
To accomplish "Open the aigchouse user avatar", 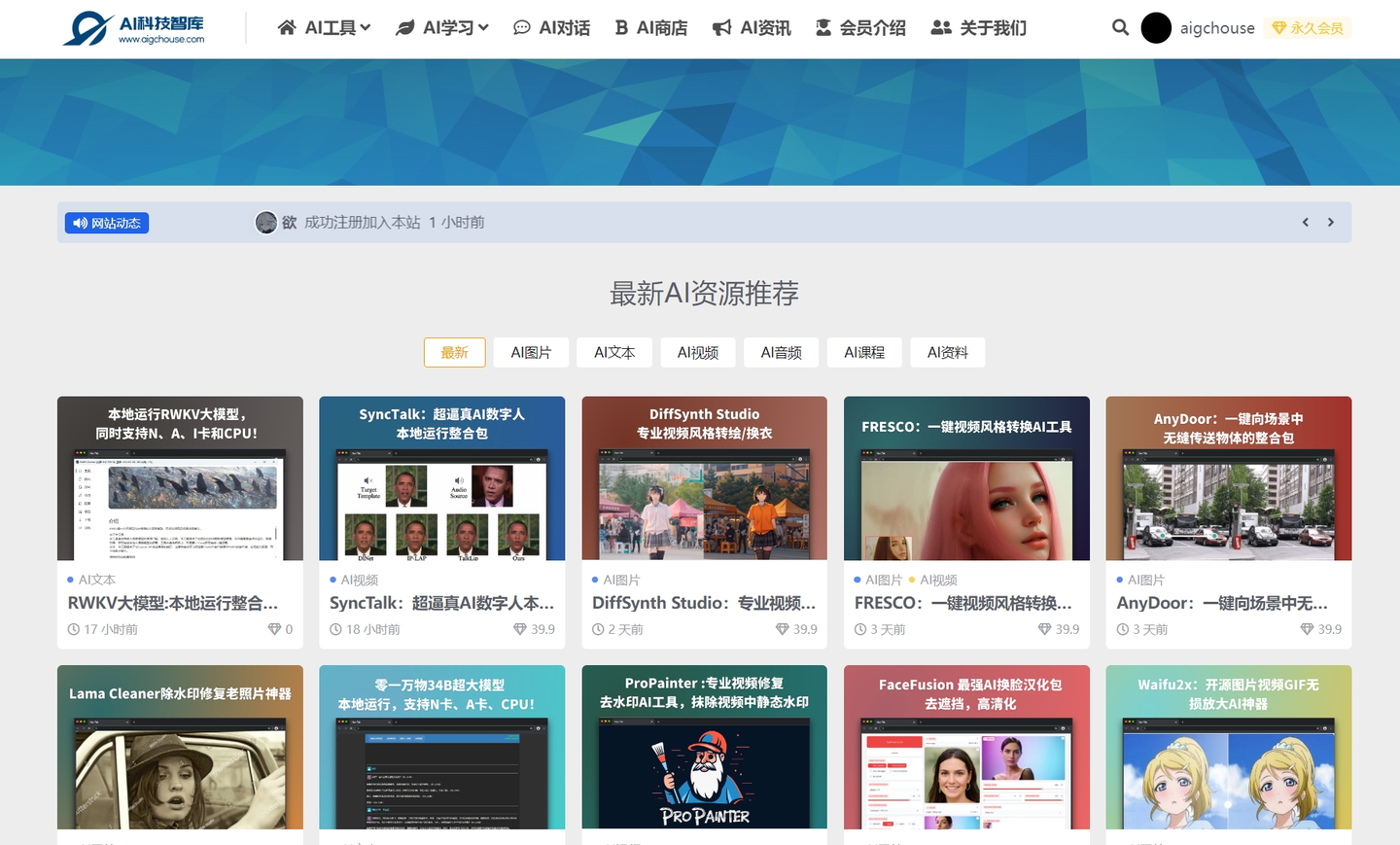I will [1156, 28].
